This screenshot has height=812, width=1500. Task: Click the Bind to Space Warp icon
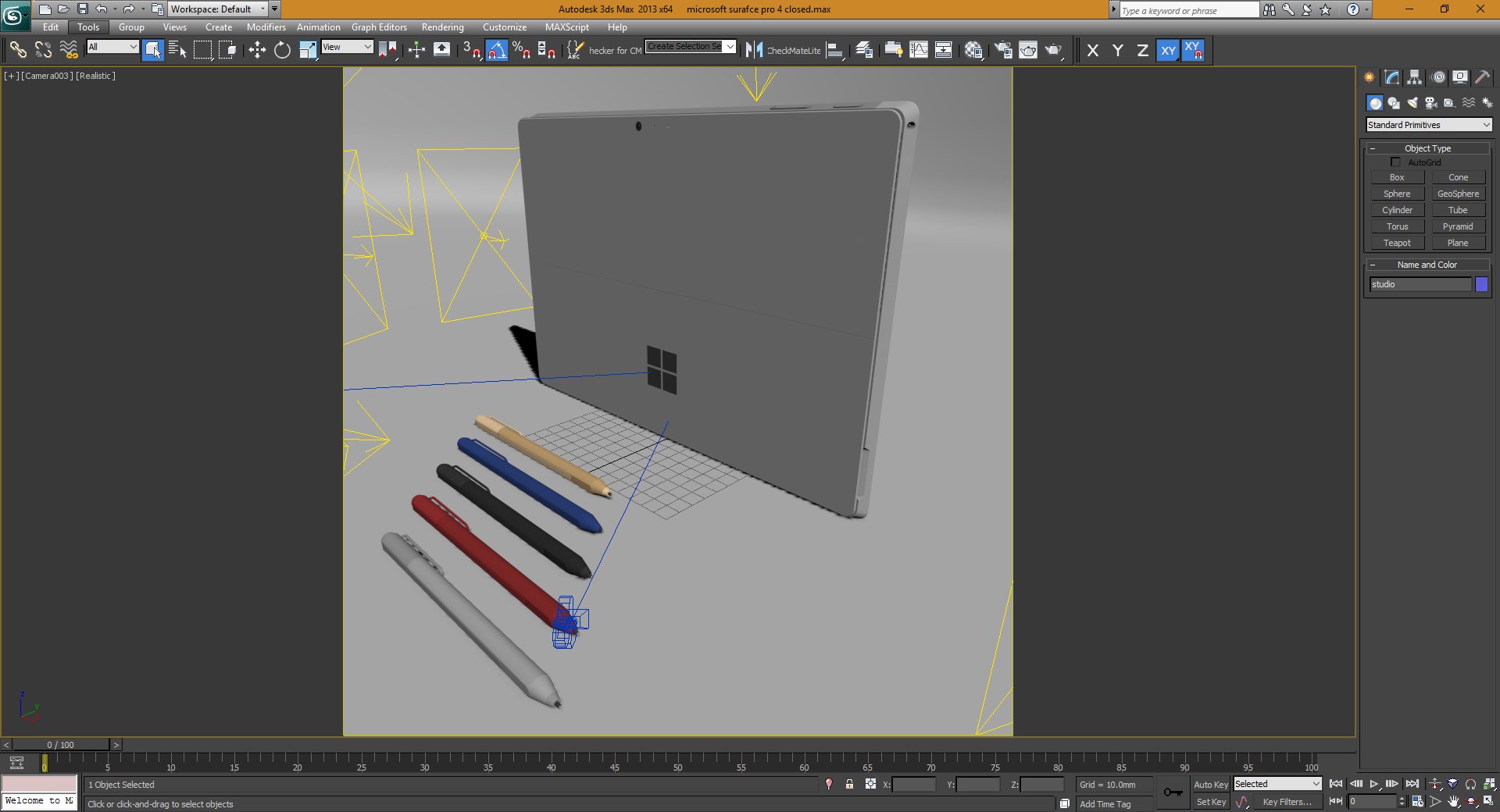[x=69, y=50]
